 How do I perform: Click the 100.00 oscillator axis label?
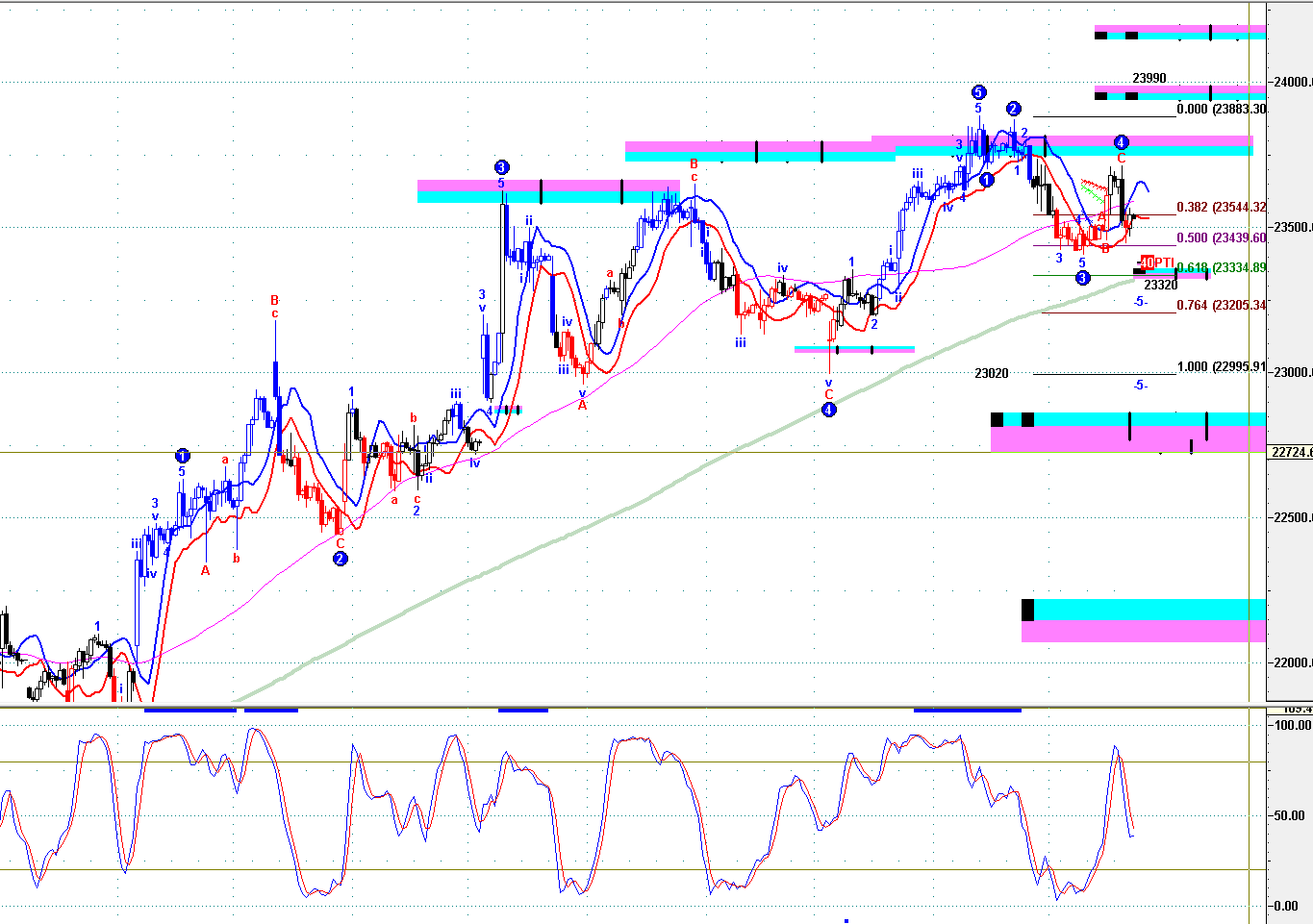pyautogui.click(x=1291, y=725)
